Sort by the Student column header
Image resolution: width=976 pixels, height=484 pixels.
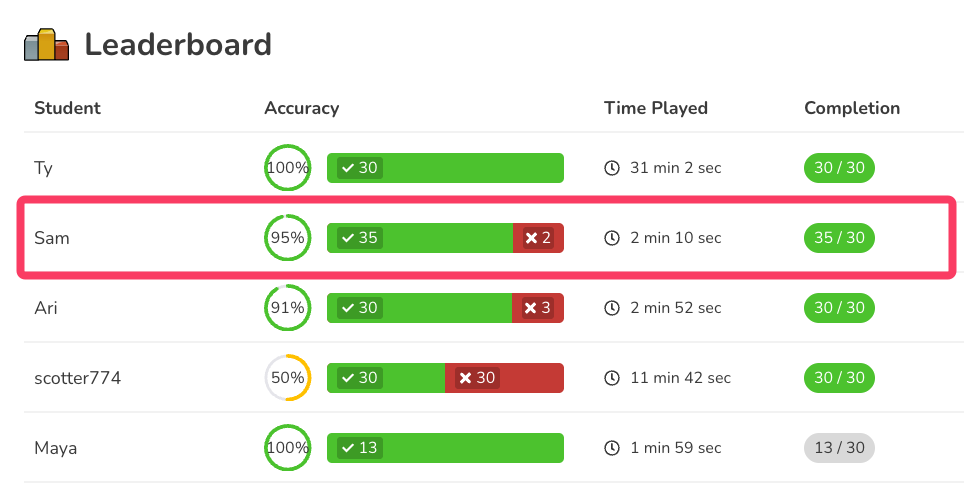tap(67, 108)
